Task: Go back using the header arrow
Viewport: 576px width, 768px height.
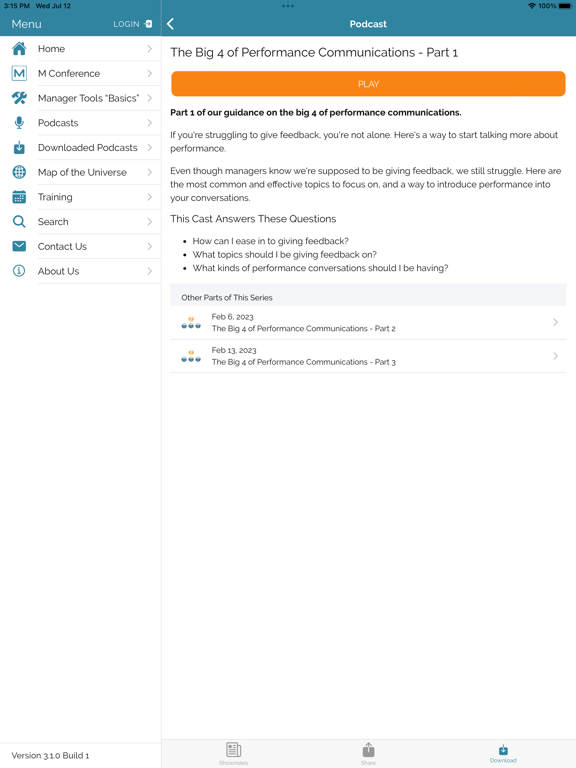Action: click(x=170, y=24)
